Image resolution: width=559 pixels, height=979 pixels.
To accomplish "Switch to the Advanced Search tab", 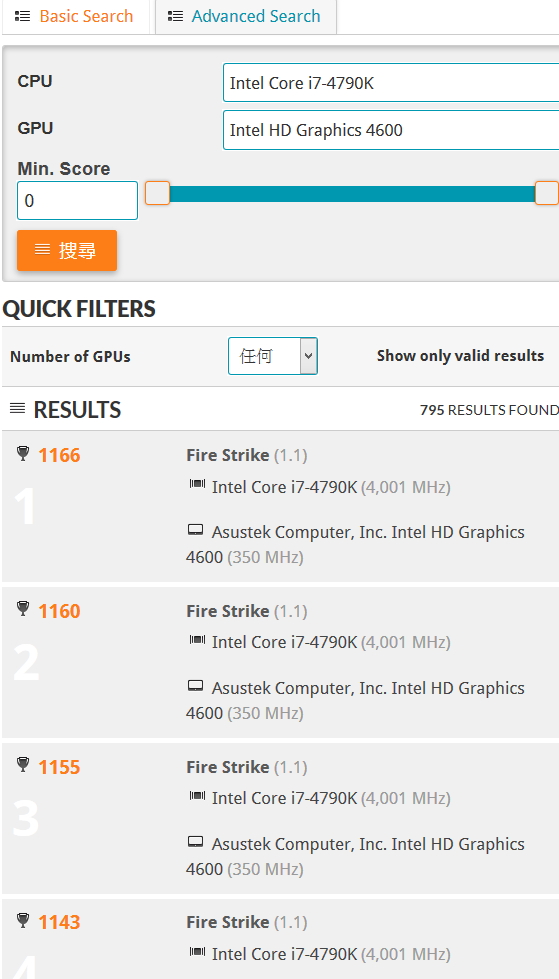I will (x=245, y=16).
